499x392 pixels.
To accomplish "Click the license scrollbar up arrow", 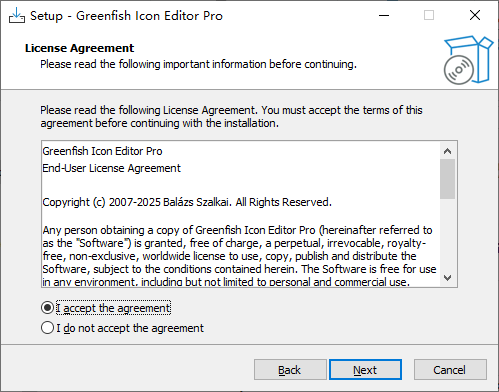I will pyautogui.click(x=447, y=151).
